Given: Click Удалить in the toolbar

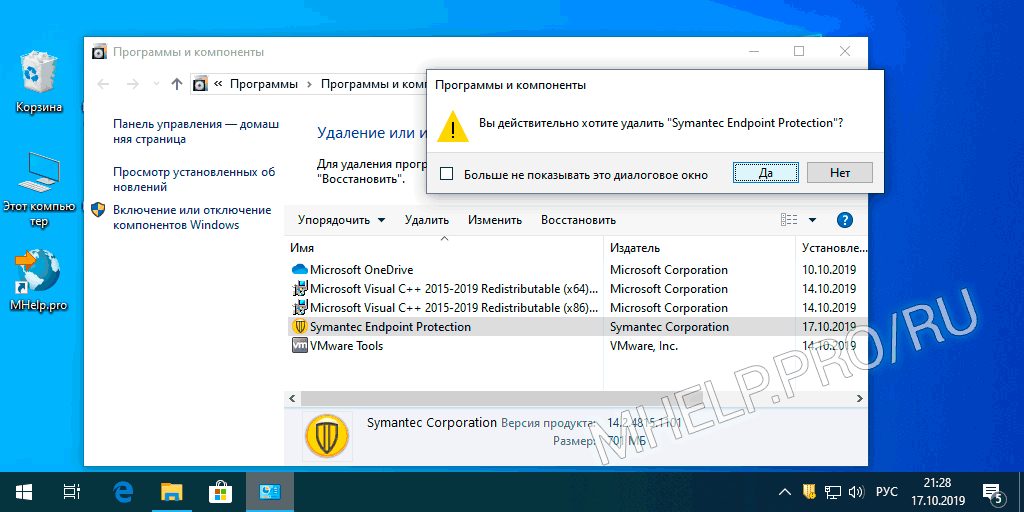Looking at the screenshot, I should tap(426, 220).
